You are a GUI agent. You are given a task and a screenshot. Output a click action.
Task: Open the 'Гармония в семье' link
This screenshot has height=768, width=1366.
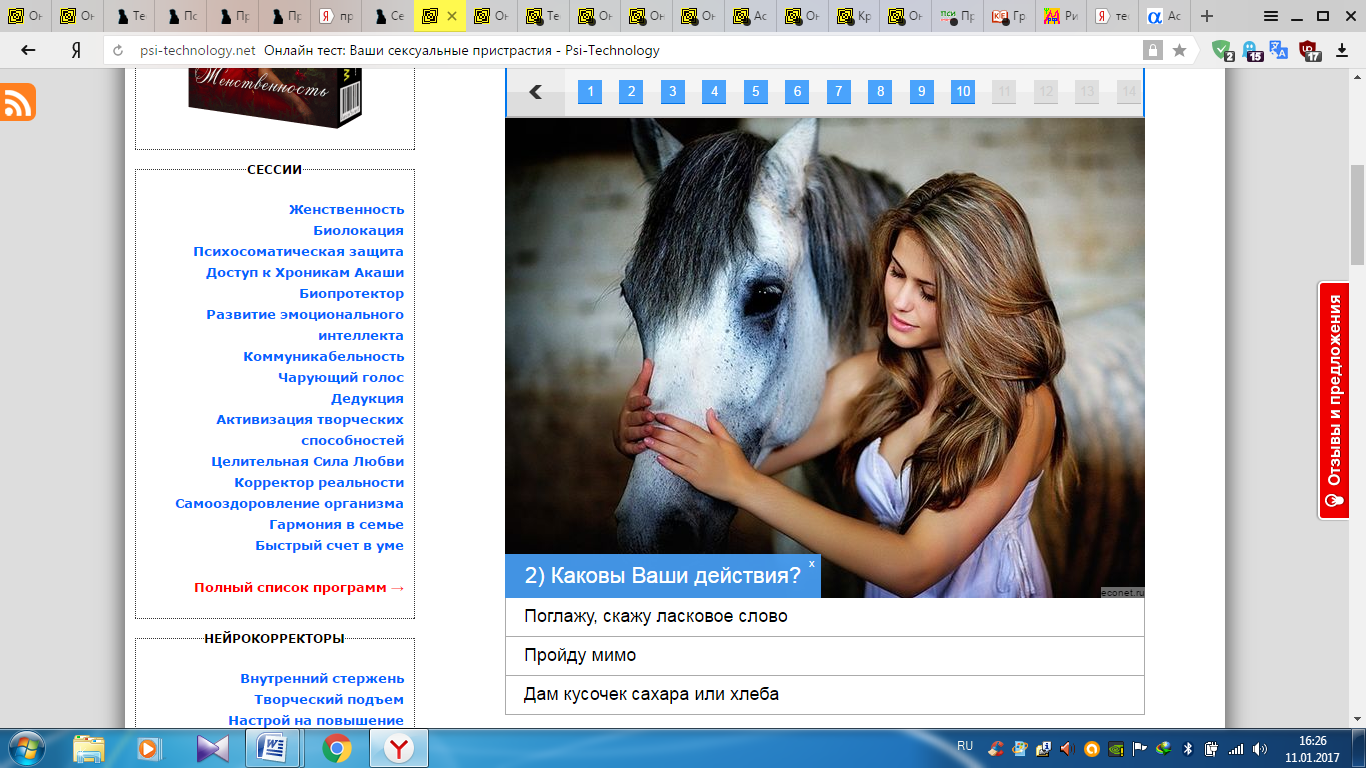point(337,524)
